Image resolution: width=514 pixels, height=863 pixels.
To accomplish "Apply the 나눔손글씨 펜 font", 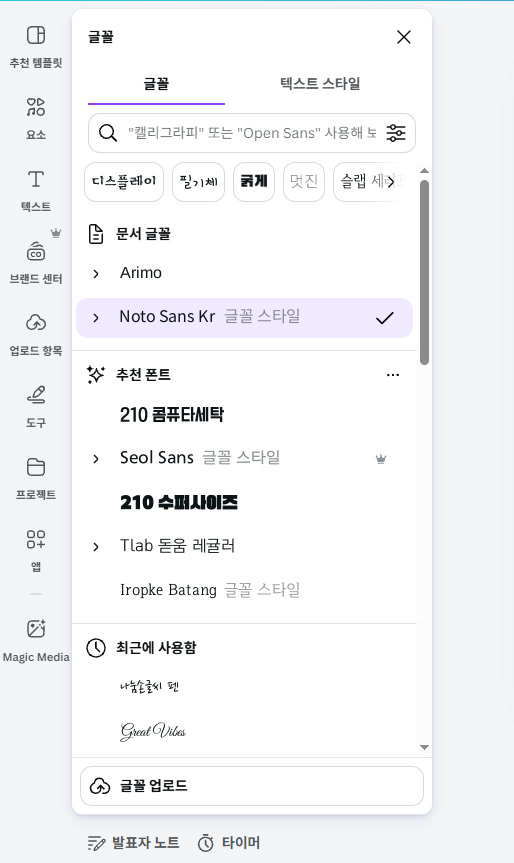I will click(149, 687).
